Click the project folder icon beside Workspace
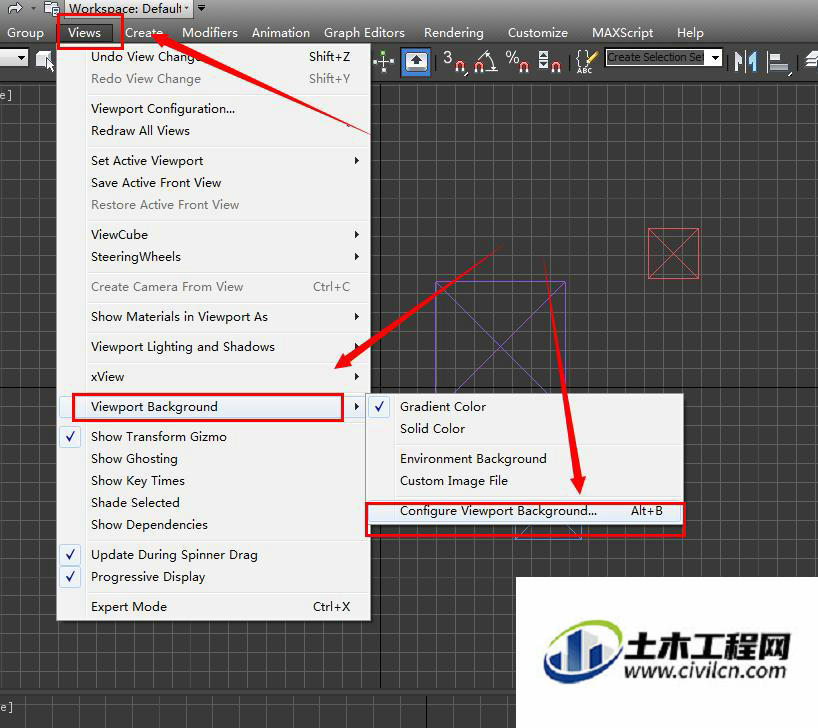The height and width of the screenshot is (728, 818). pyautogui.click(x=52, y=8)
